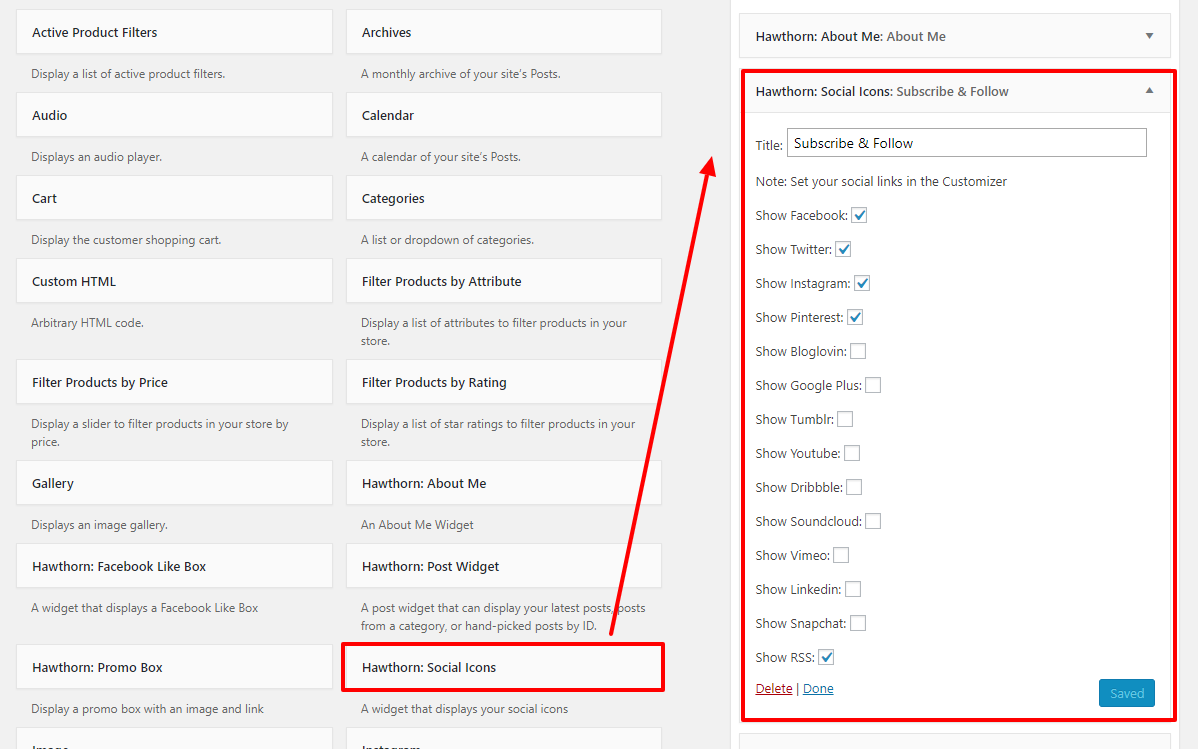1198x749 pixels.
Task: Disable the Show Instagram checkbox
Action: [862, 283]
